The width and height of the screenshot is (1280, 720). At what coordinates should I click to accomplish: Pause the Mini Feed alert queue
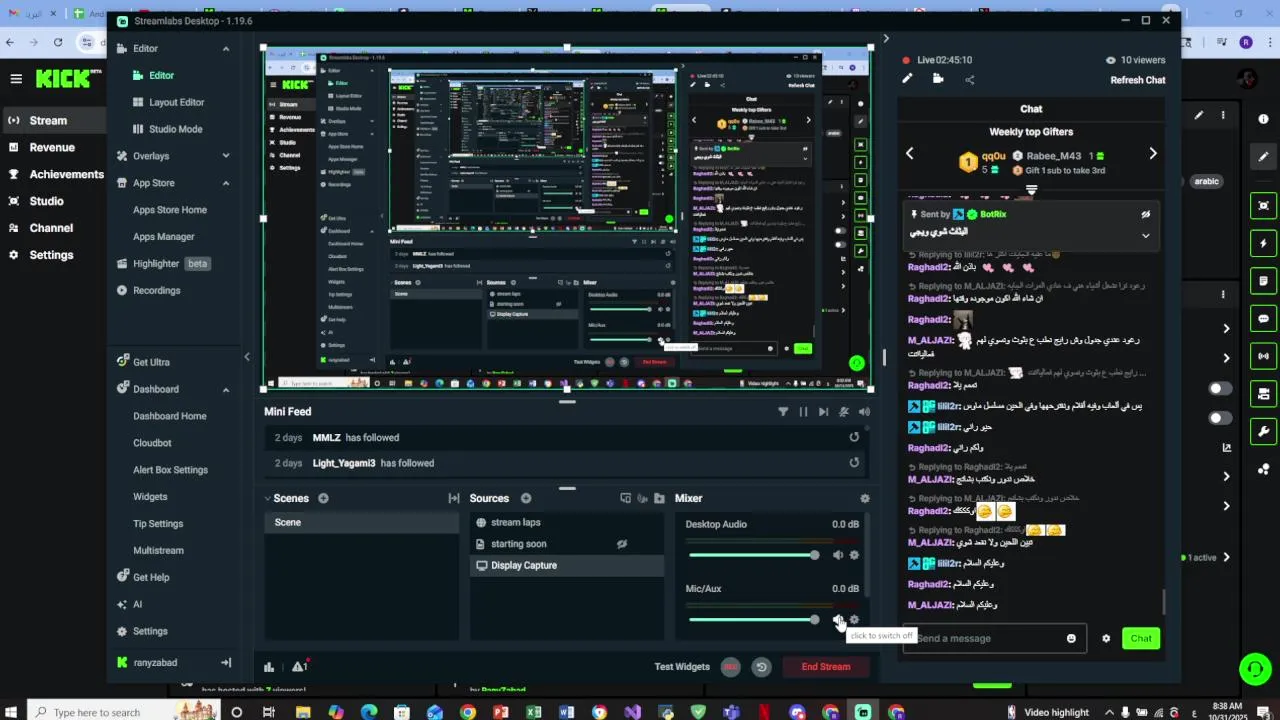tap(803, 412)
